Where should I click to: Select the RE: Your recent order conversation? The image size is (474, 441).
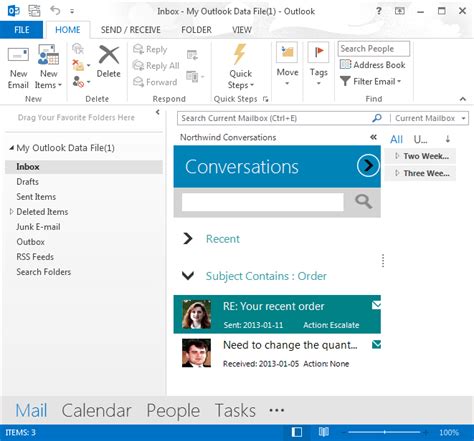[x=277, y=314]
